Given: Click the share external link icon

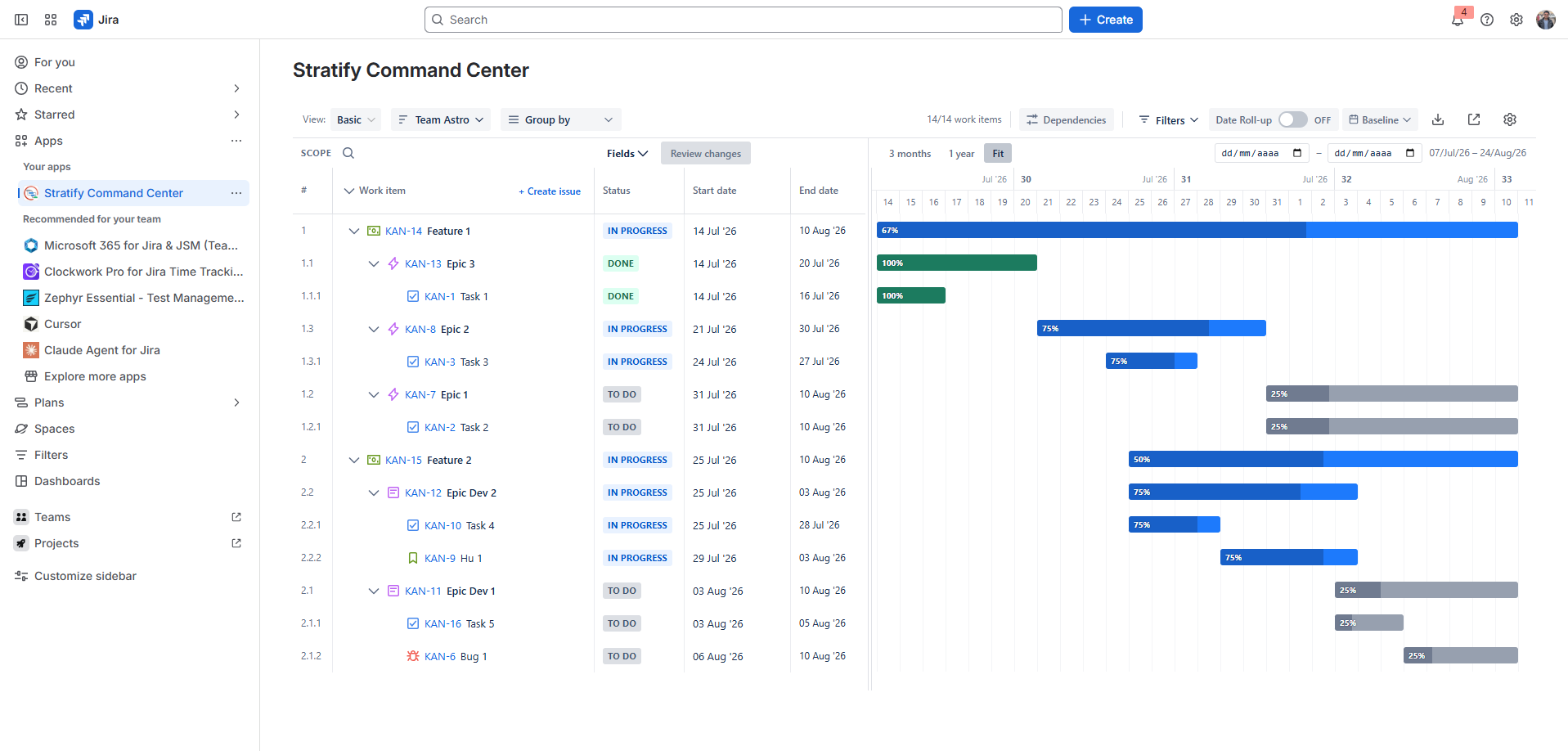Looking at the screenshot, I should [1474, 119].
